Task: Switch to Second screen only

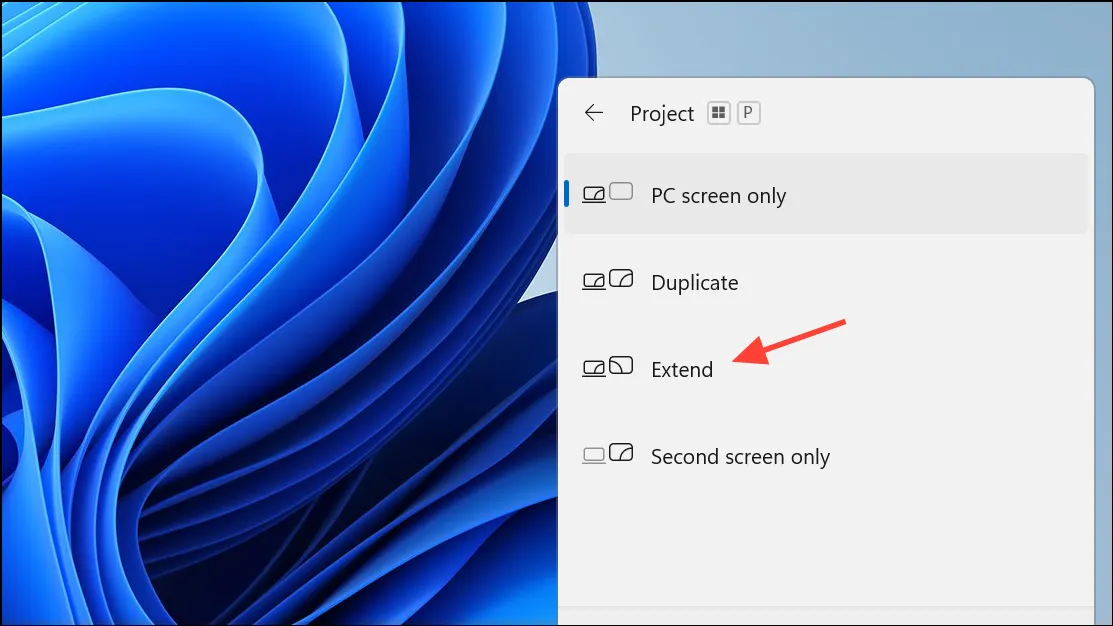Action: 826,456
